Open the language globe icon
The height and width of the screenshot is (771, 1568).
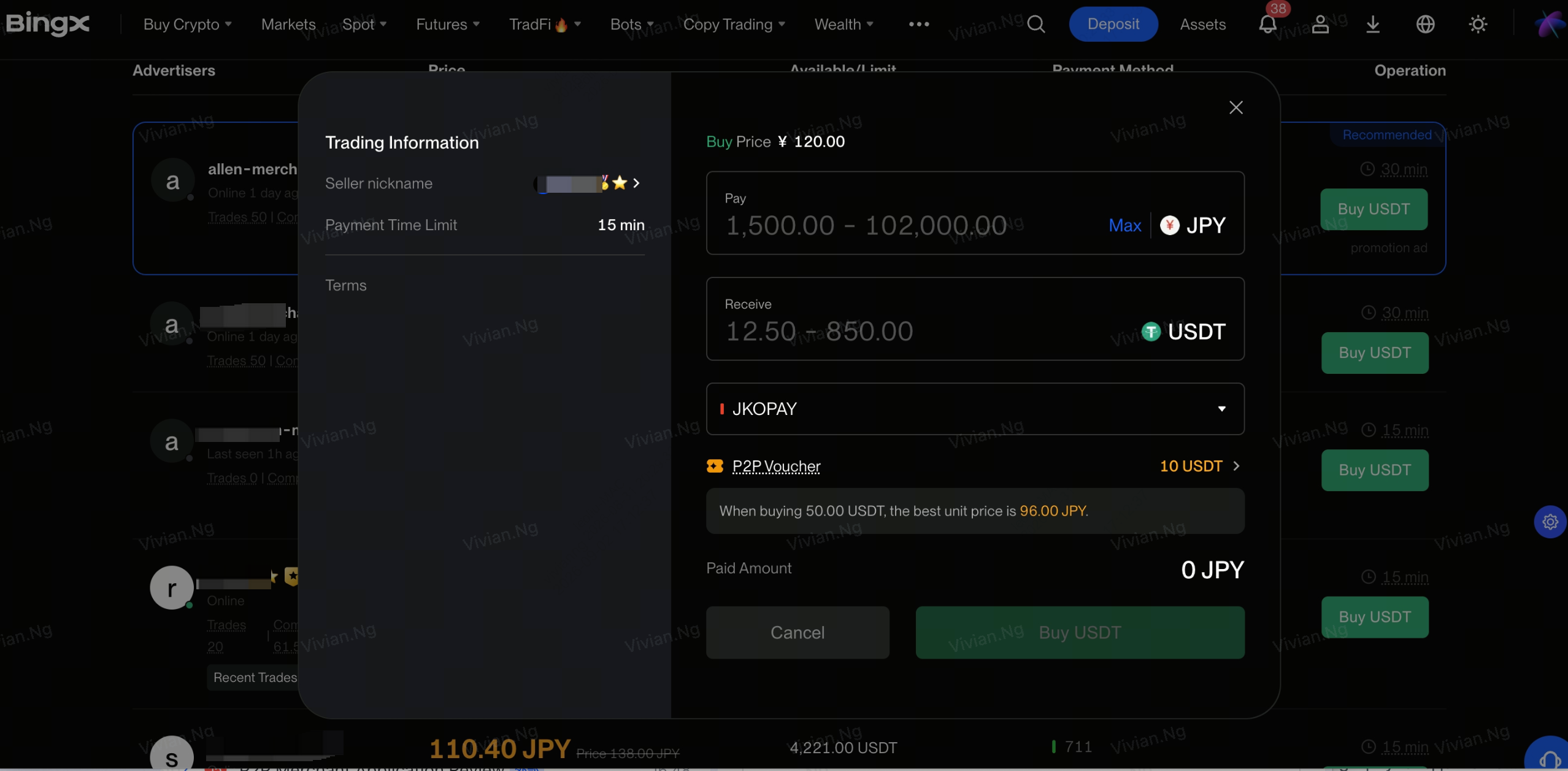pyautogui.click(x=1425, y=24)
